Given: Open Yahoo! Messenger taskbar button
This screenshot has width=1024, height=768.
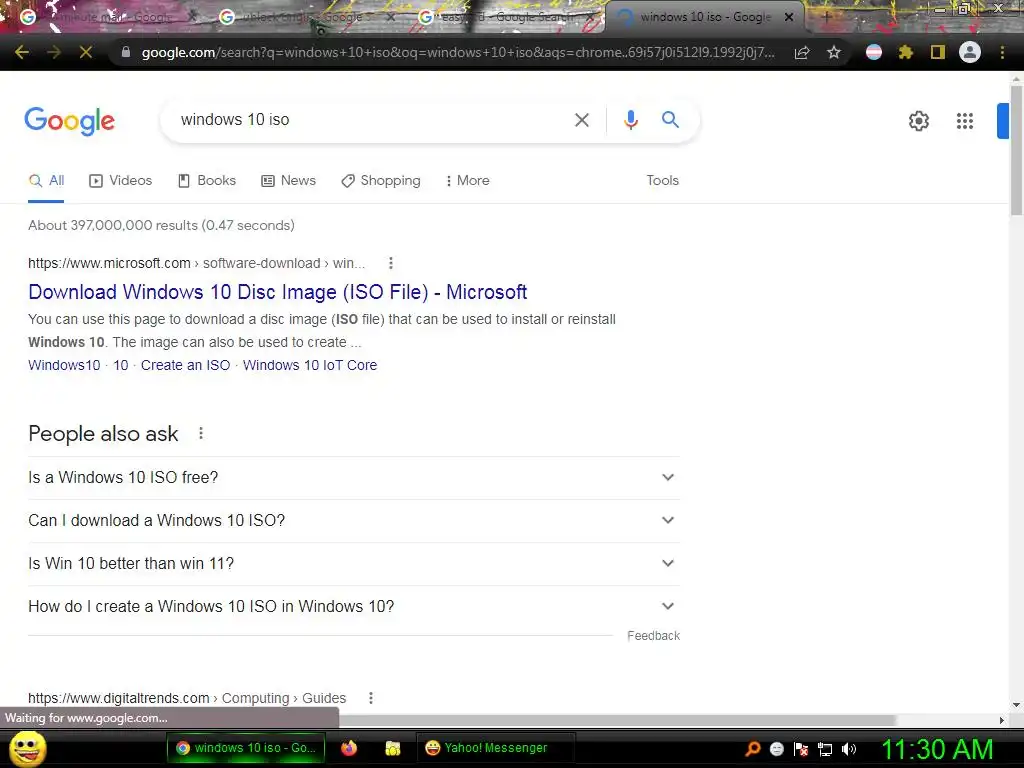Looking at the screenshot, I should [495, 748].
